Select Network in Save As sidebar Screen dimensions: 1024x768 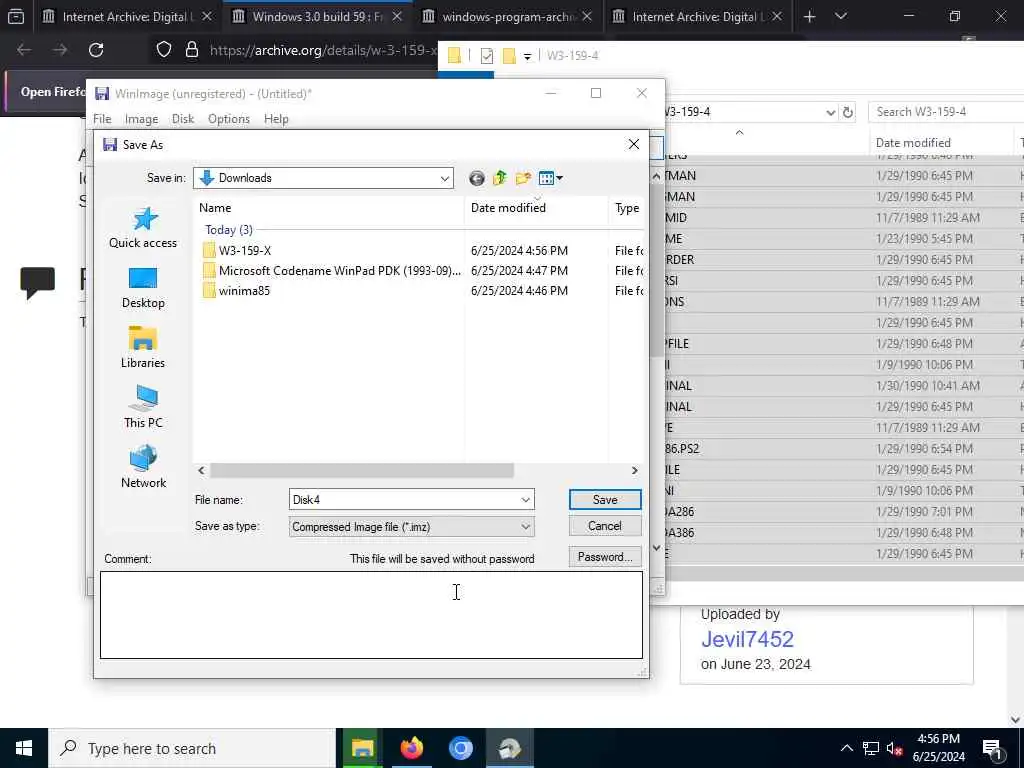point(143,468)
